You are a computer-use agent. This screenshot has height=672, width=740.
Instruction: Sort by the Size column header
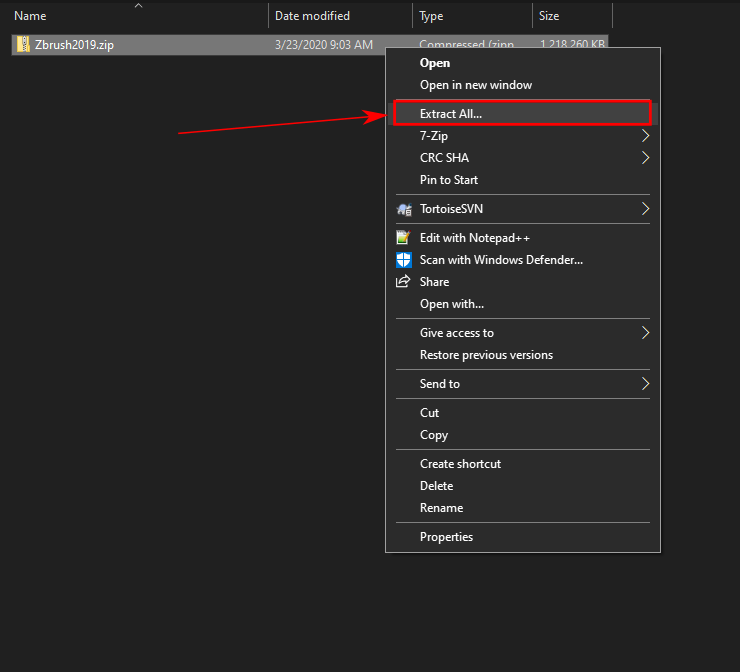click(572, 16)
